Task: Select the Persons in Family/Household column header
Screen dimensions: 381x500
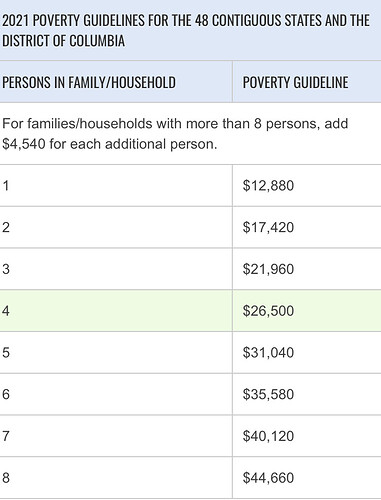Action: point(116,82)
